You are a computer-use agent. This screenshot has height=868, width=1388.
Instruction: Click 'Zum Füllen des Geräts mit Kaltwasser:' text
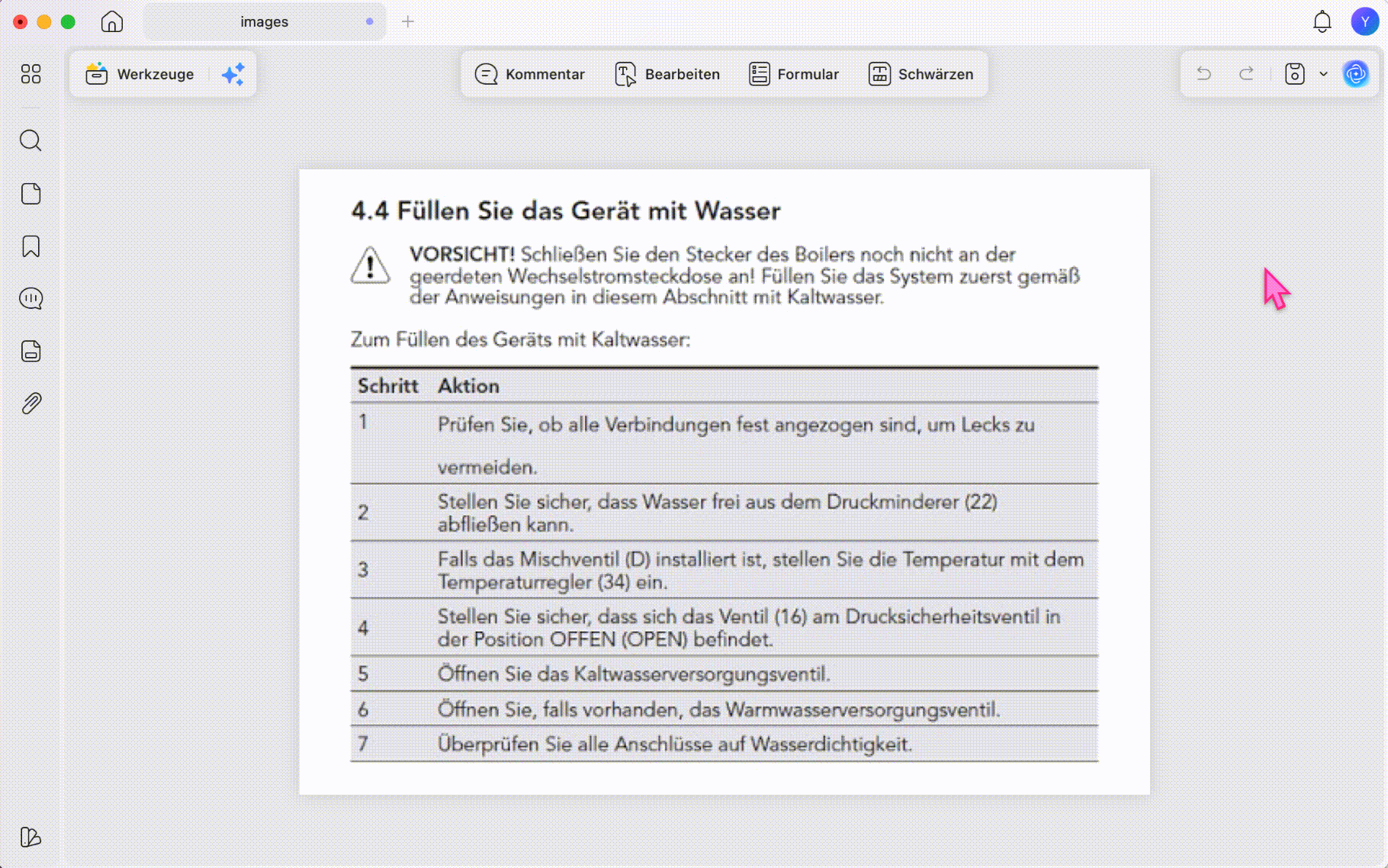pyautogui.click(x=520, y=339)
